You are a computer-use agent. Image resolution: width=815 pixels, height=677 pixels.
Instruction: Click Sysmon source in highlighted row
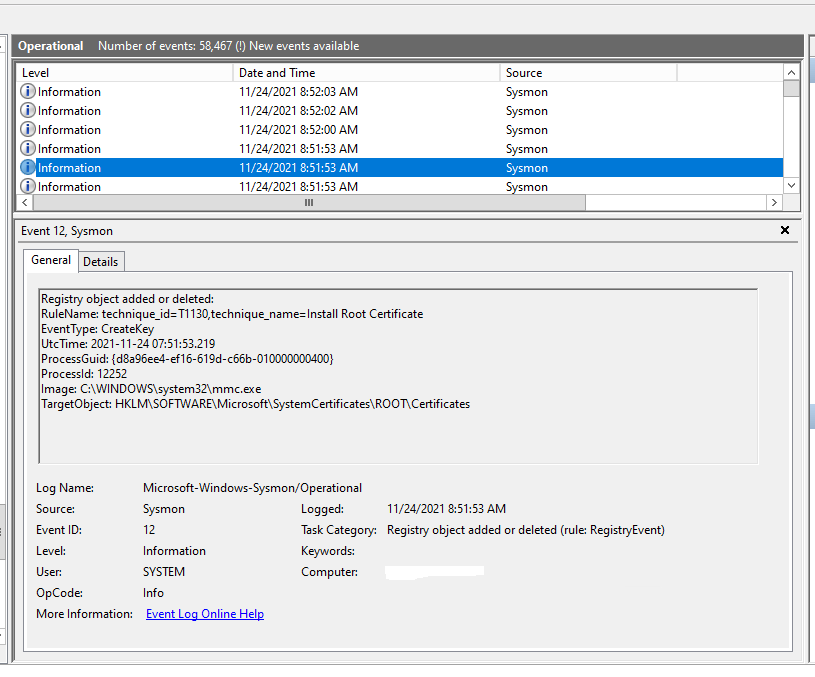(527, 168)
